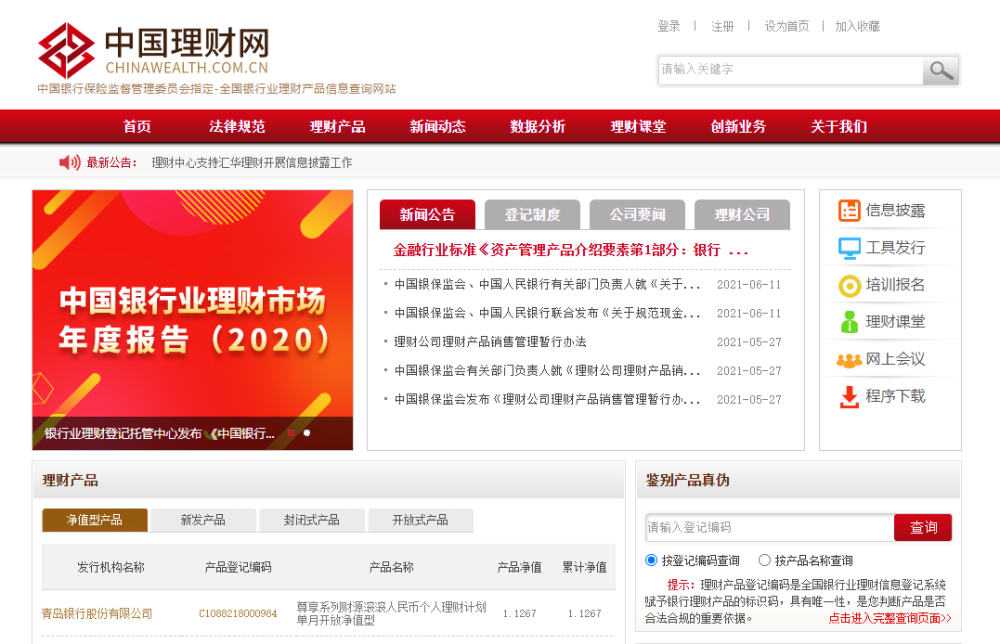Click the 请输入关键字 search field

point(791,70)
